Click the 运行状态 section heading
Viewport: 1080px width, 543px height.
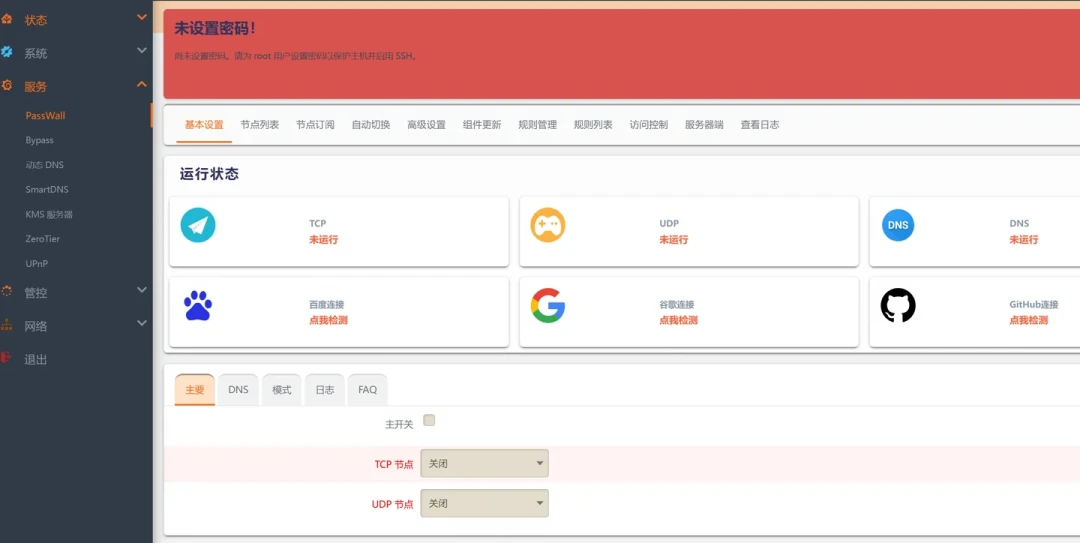209,174
